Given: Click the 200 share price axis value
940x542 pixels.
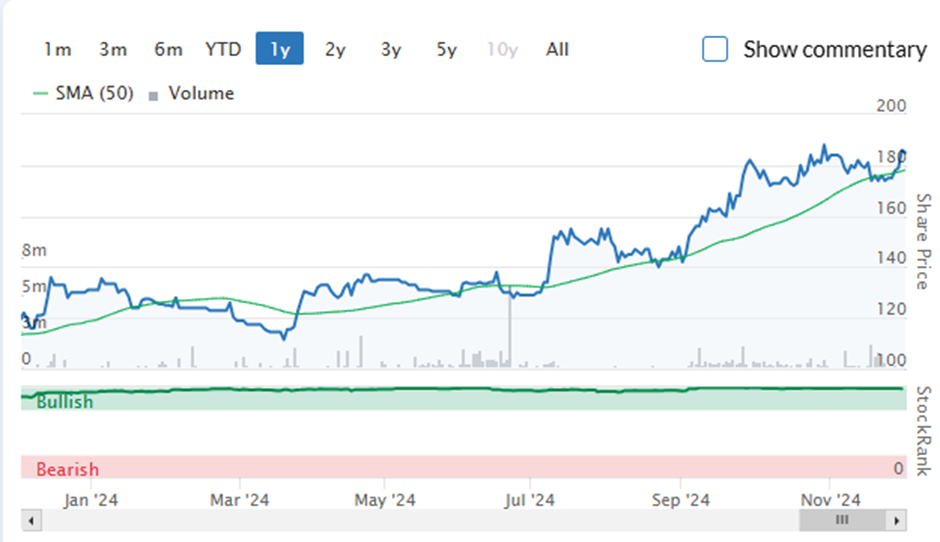Looking at the screenshot, I should point(891,106).
